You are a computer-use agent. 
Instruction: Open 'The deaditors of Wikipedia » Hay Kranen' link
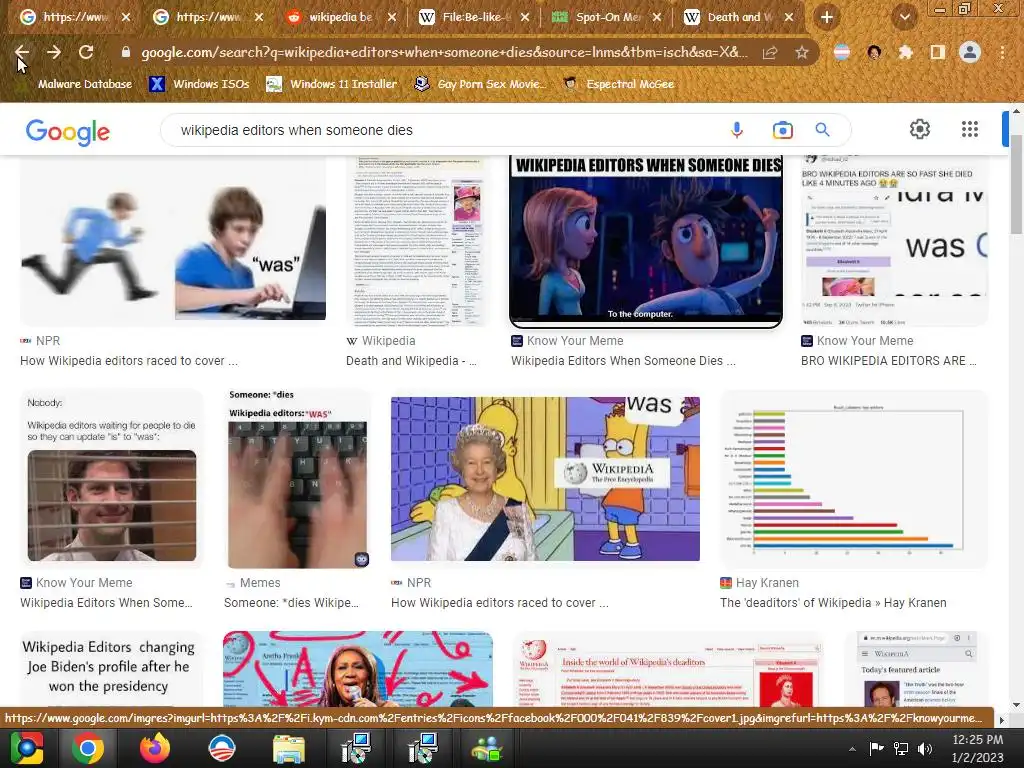pyautogui.click(x=833, y=602)
